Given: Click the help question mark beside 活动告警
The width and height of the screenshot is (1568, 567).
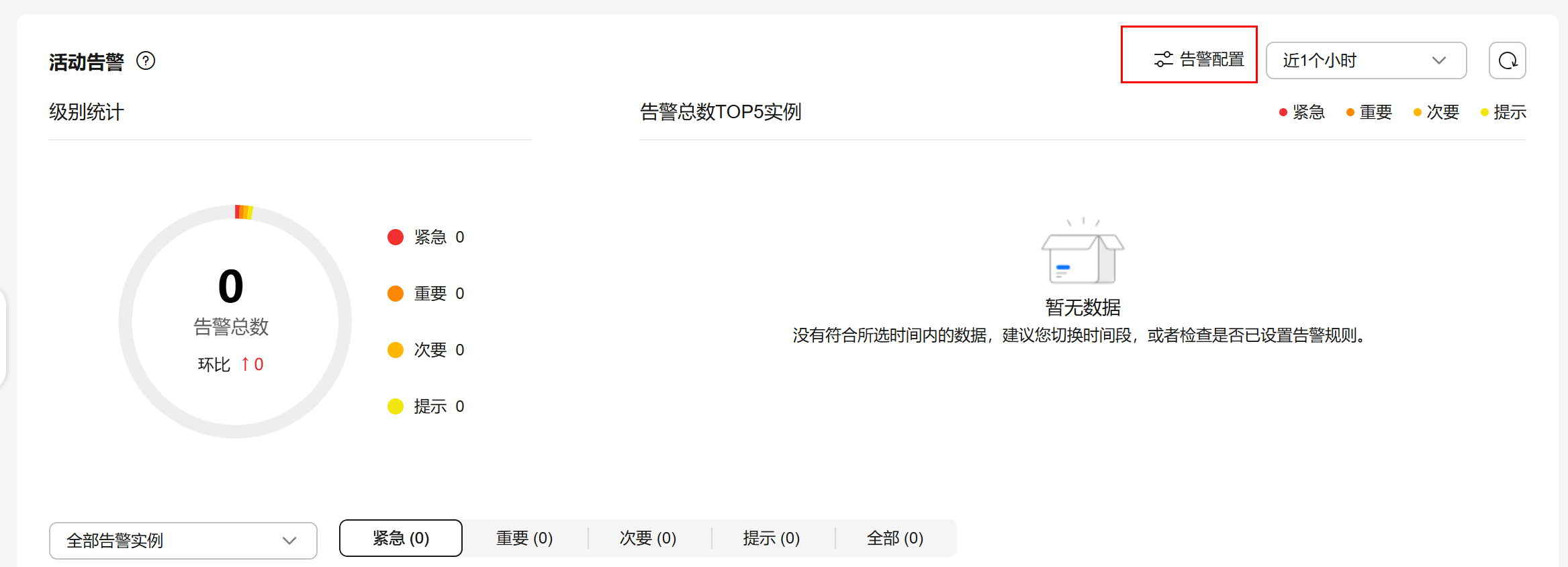Looking at the screenshot, I should tap(146, 61).
